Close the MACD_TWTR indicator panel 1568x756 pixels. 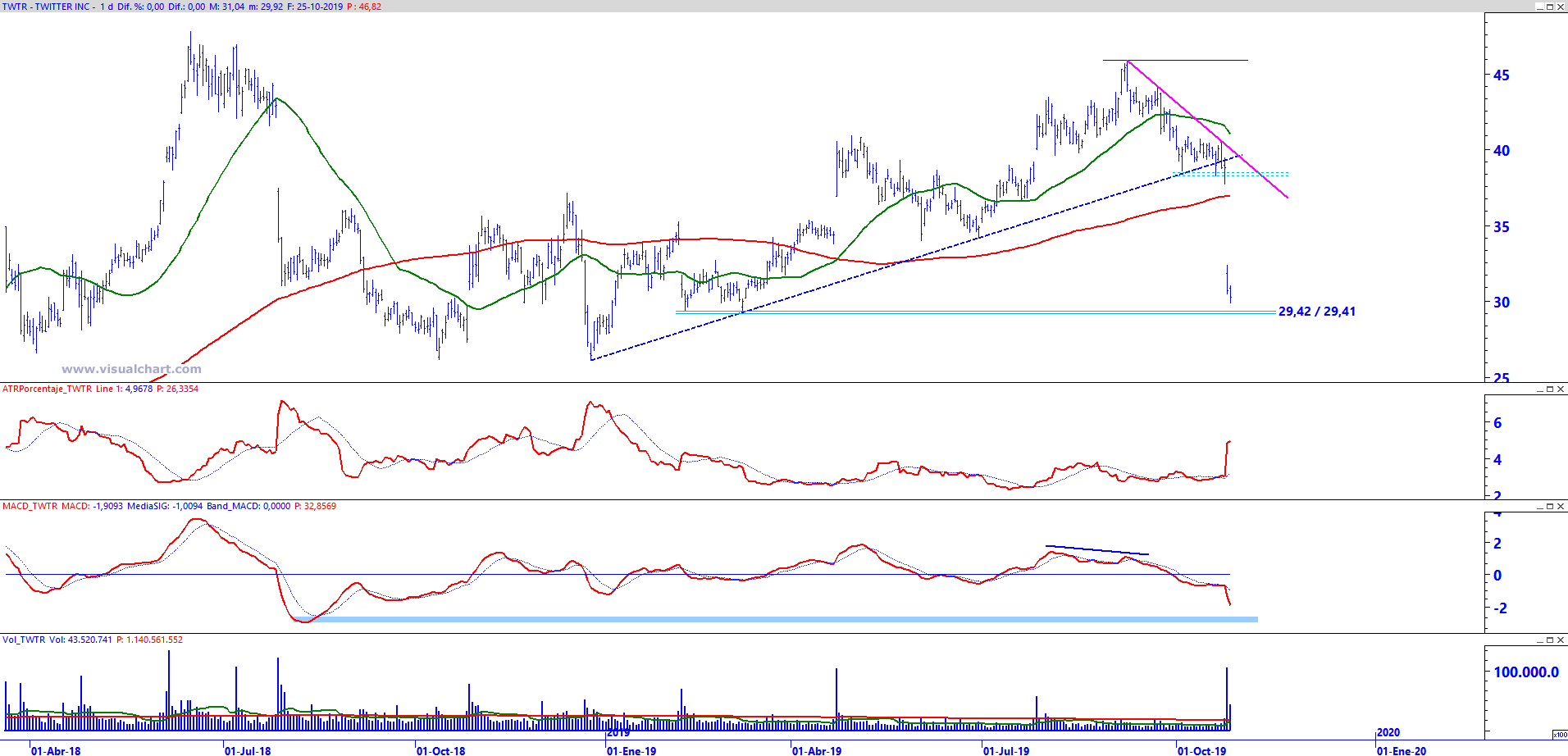(x=1560, y=507)
